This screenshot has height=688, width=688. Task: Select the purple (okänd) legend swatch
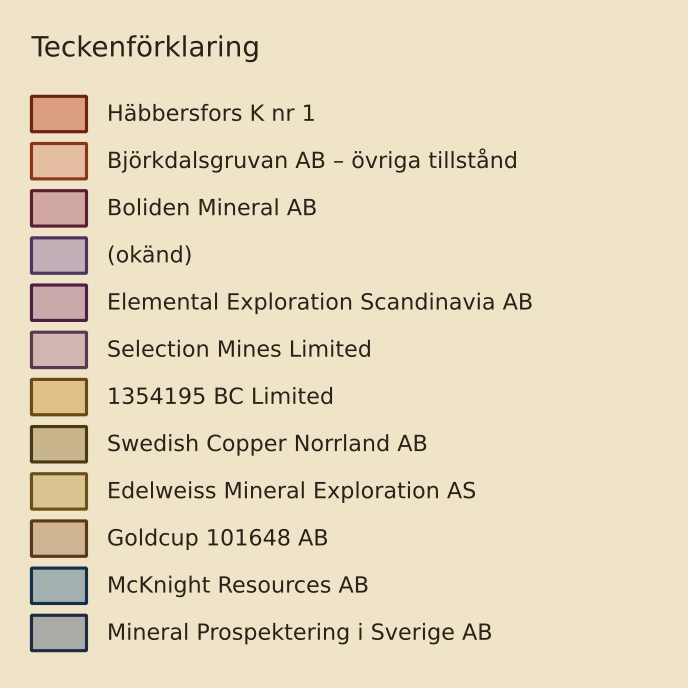tap(59, 255)
